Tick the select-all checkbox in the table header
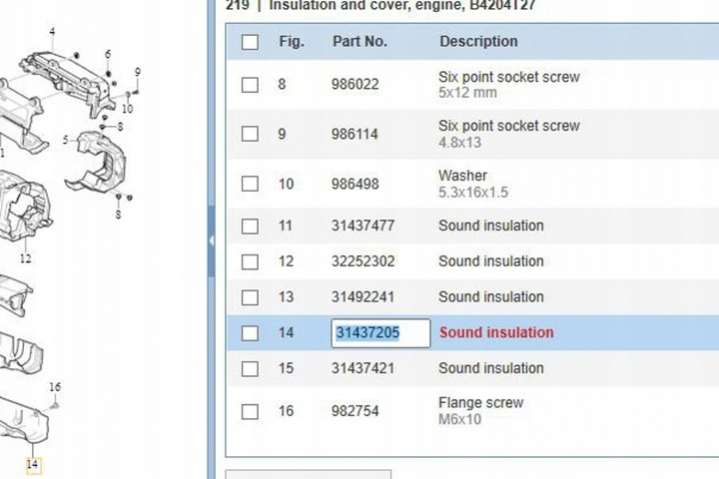The height and width of the screenshot is (479, 719). pyautogui.click(x=250, y=42)
